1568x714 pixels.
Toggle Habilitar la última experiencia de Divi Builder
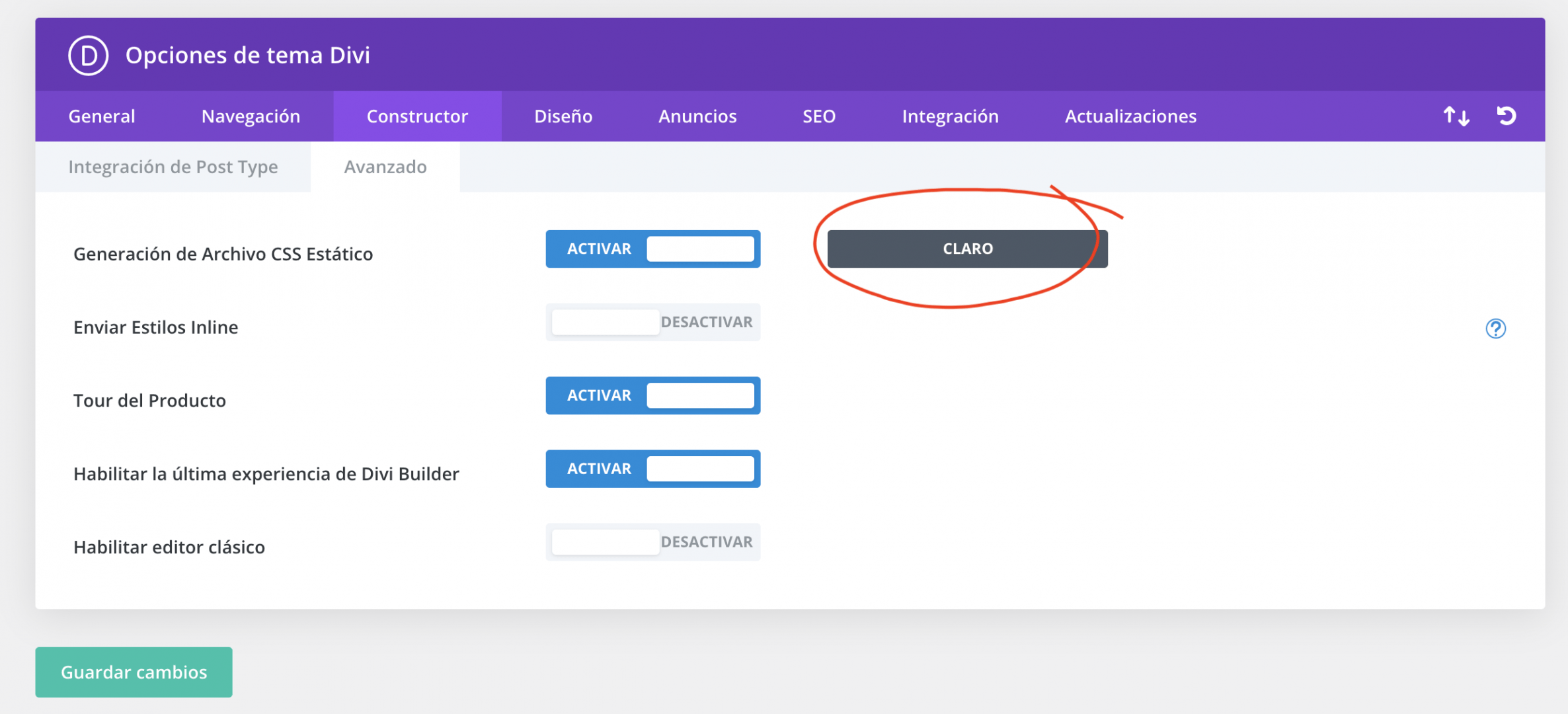(x=652, y=469)
